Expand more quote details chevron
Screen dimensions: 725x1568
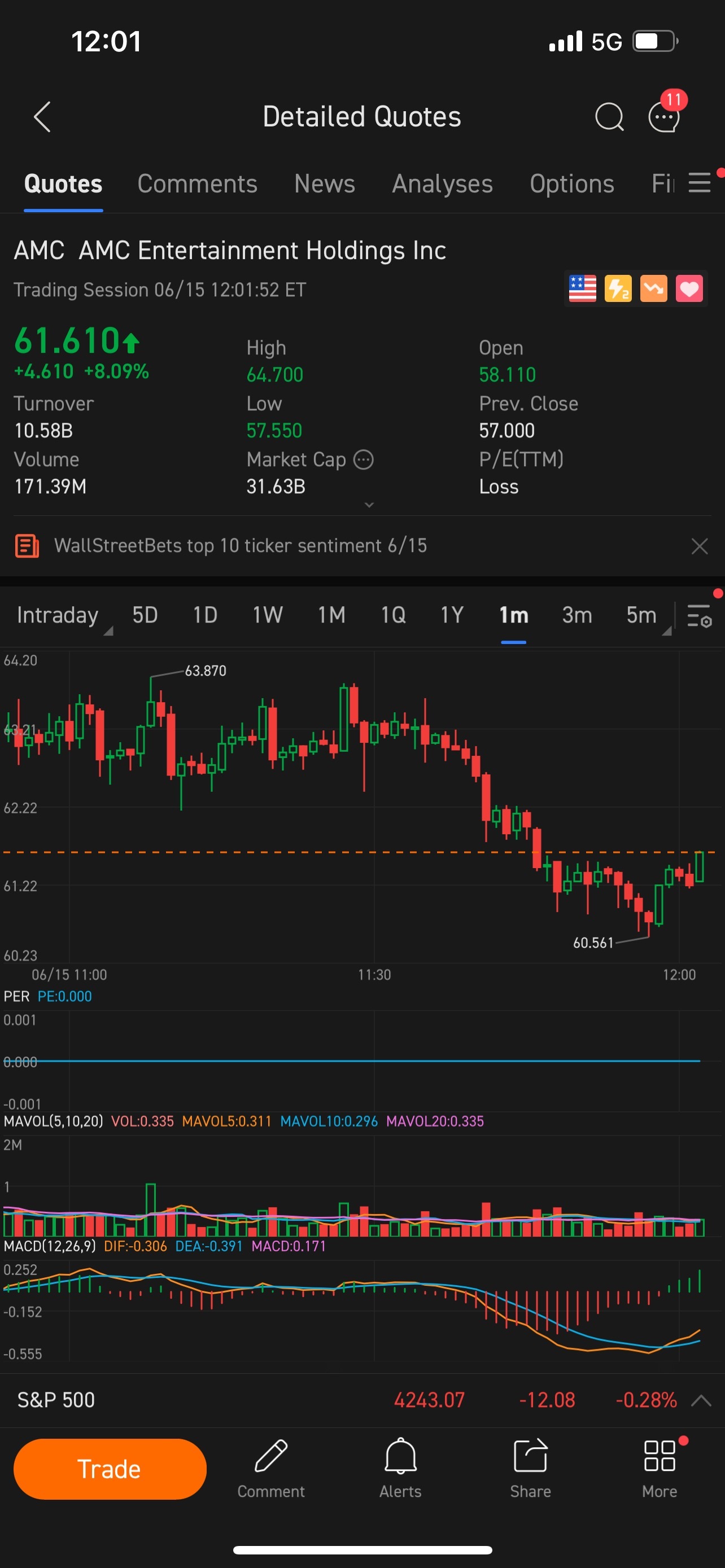tap(368, 505)
